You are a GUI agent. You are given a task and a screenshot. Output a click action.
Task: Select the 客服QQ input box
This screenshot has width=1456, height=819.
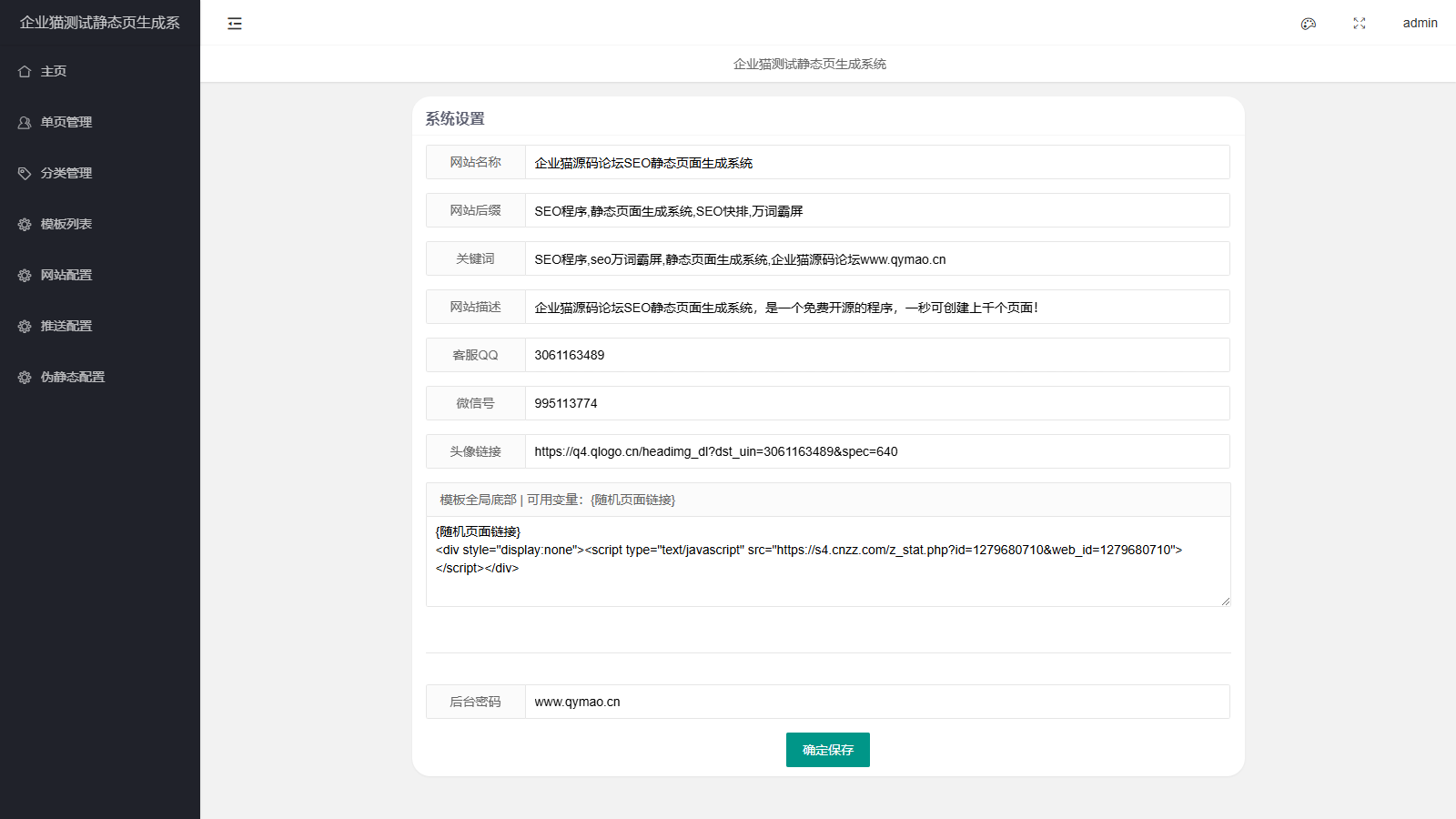[876, 356]
